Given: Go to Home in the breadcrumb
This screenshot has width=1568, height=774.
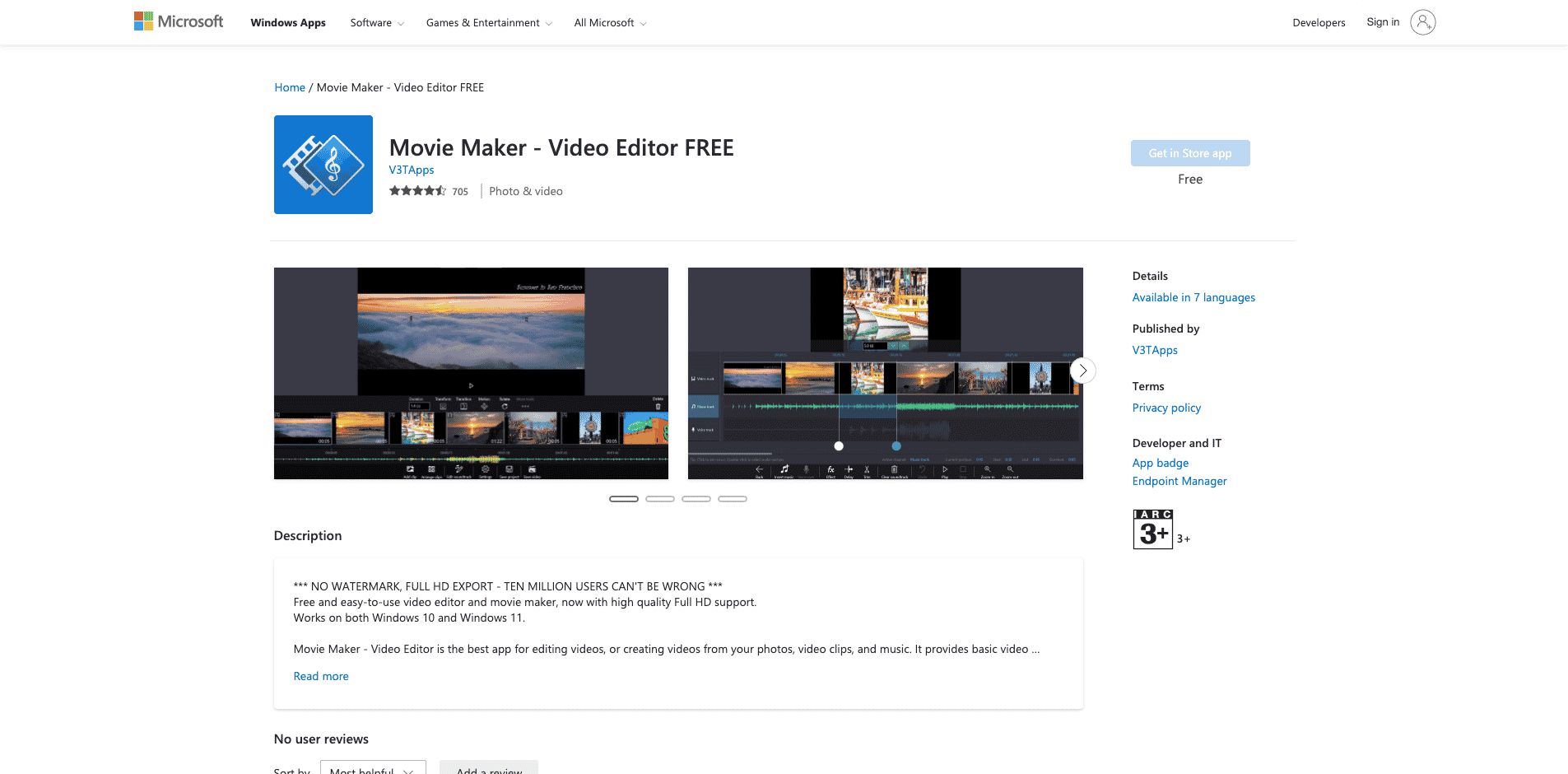Looking at the screenshot, I should (x=290, y=87).
